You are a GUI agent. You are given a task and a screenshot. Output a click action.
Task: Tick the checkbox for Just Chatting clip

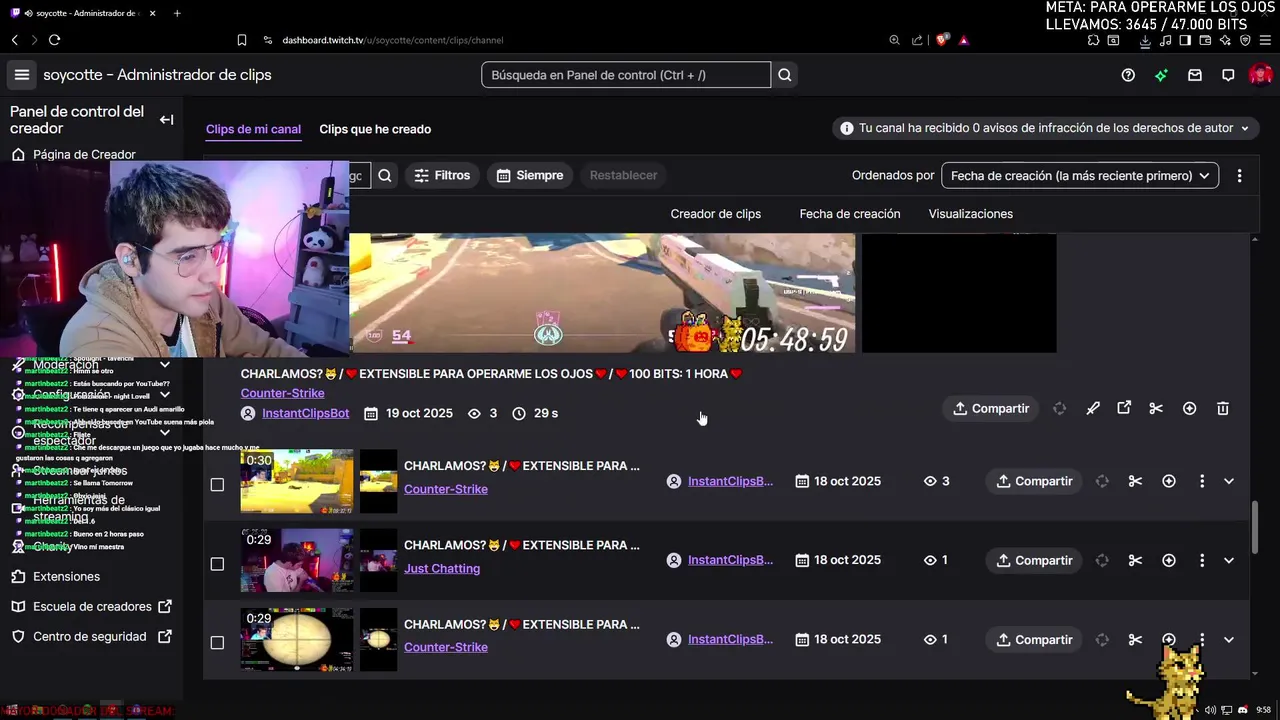[217, 564]
